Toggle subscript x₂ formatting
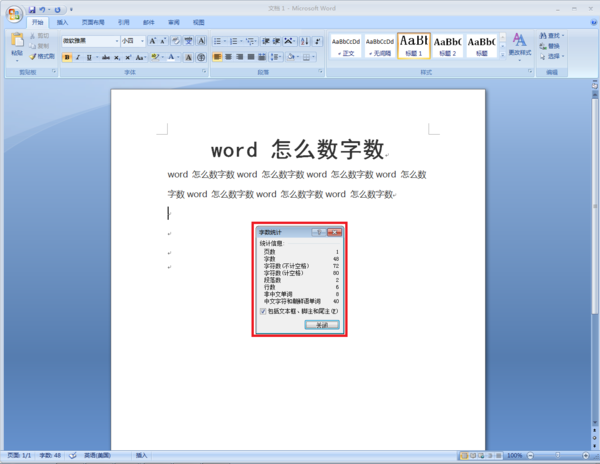 (x=117, y=57)
